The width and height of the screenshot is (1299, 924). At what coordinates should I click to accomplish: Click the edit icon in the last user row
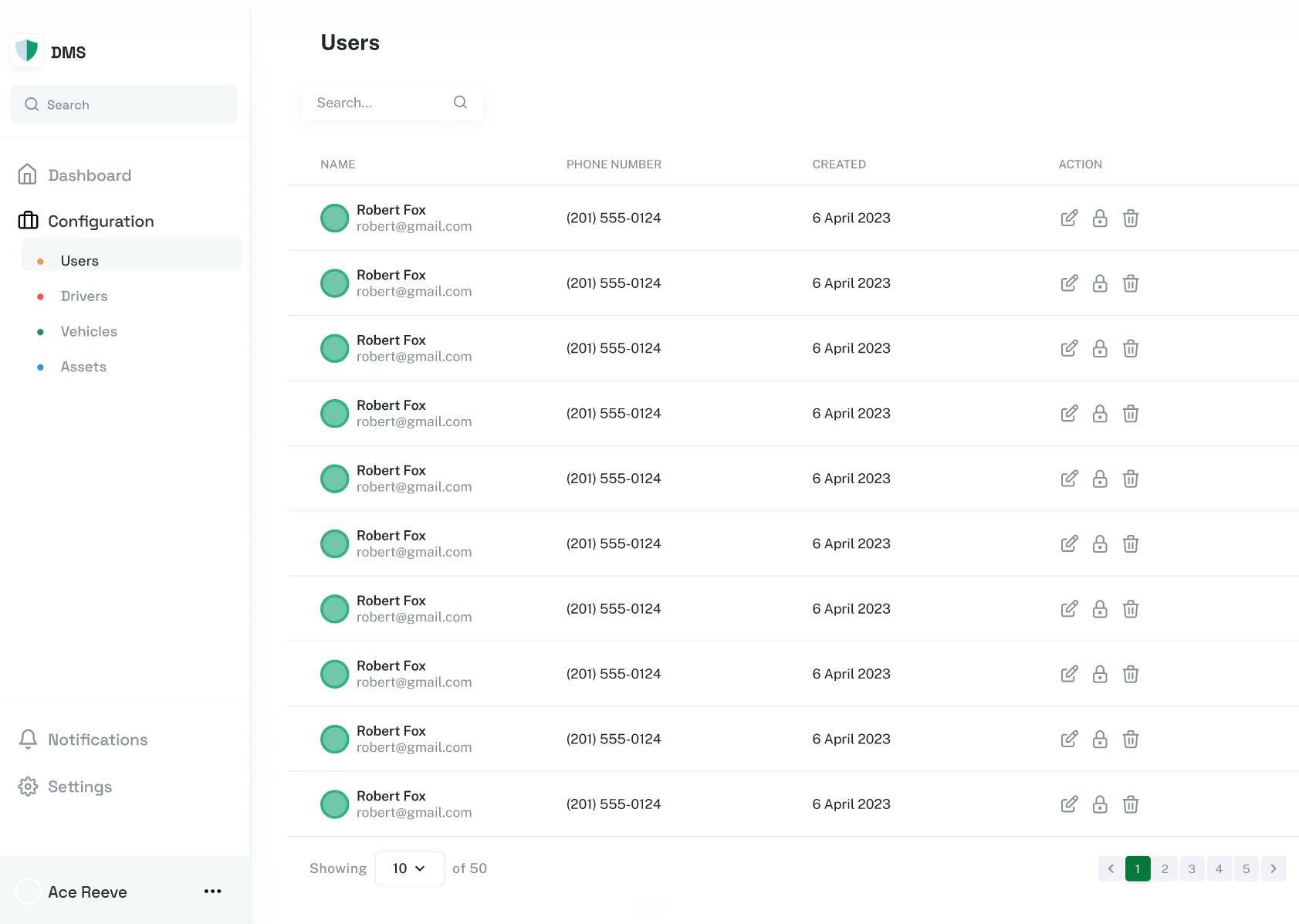(x=1069, y=804)
